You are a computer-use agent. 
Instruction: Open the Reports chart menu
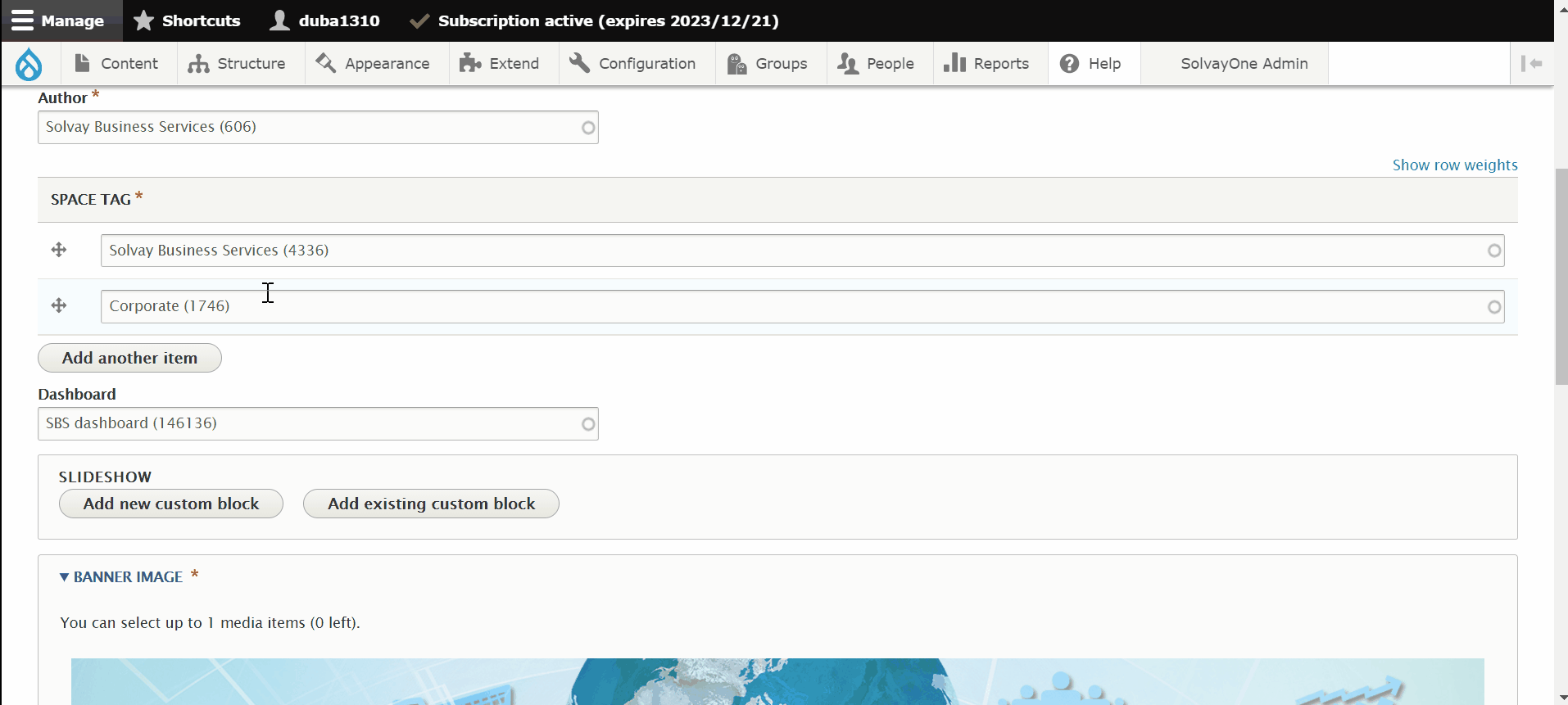pos(986,64)
